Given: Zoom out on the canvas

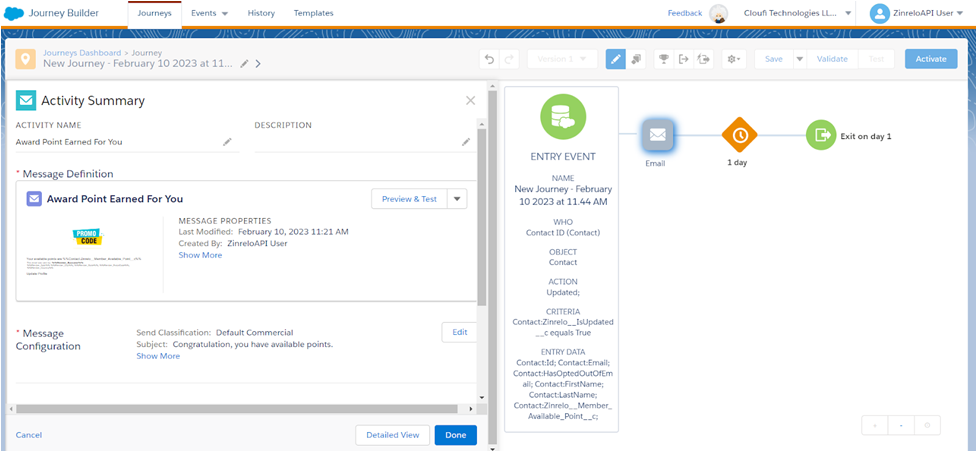Looking at the screenshot, I should click(x=901, y=425).
